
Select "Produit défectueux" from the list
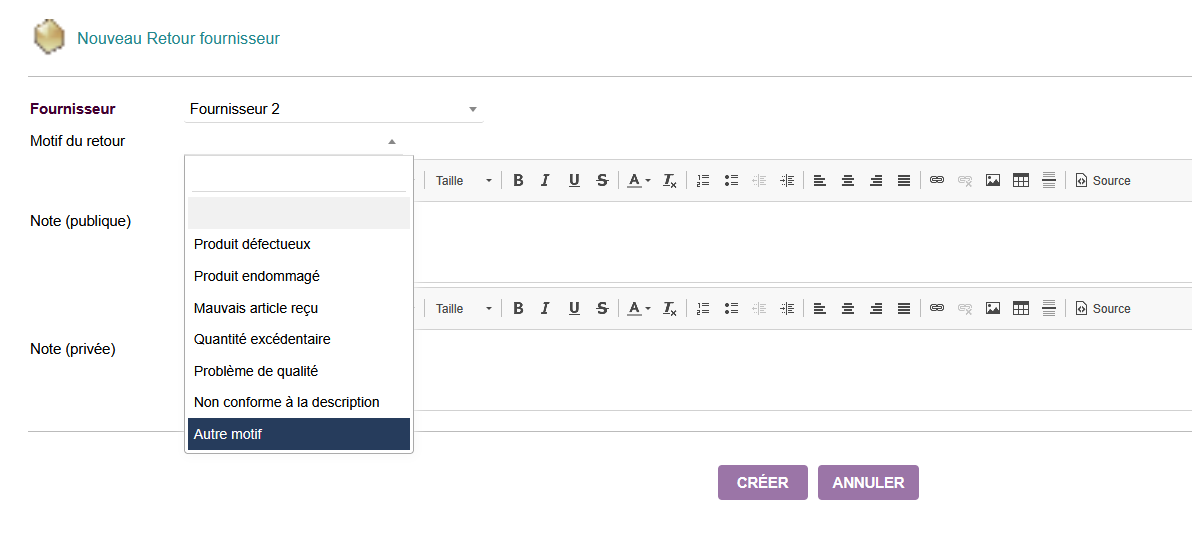[x=252, y=244]
